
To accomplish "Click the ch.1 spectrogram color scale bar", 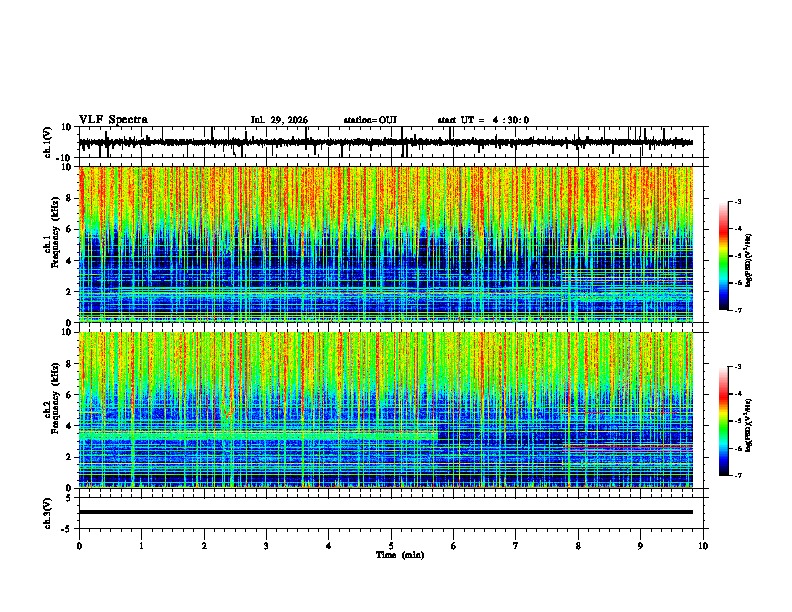I will coord(723,256).
